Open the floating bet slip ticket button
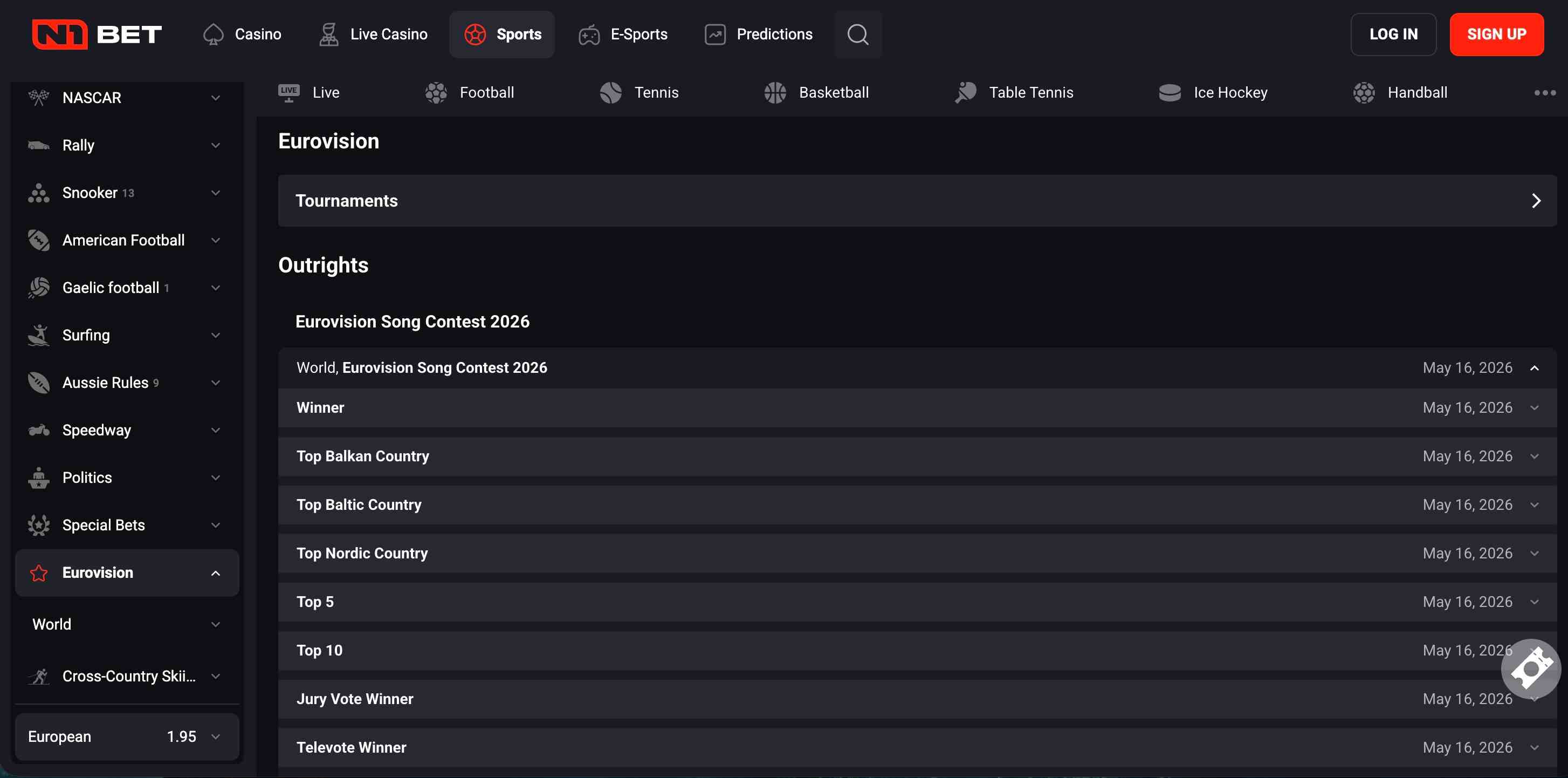The height and width of the screenshot is (778, 1568). click(x=1531, y=669)
